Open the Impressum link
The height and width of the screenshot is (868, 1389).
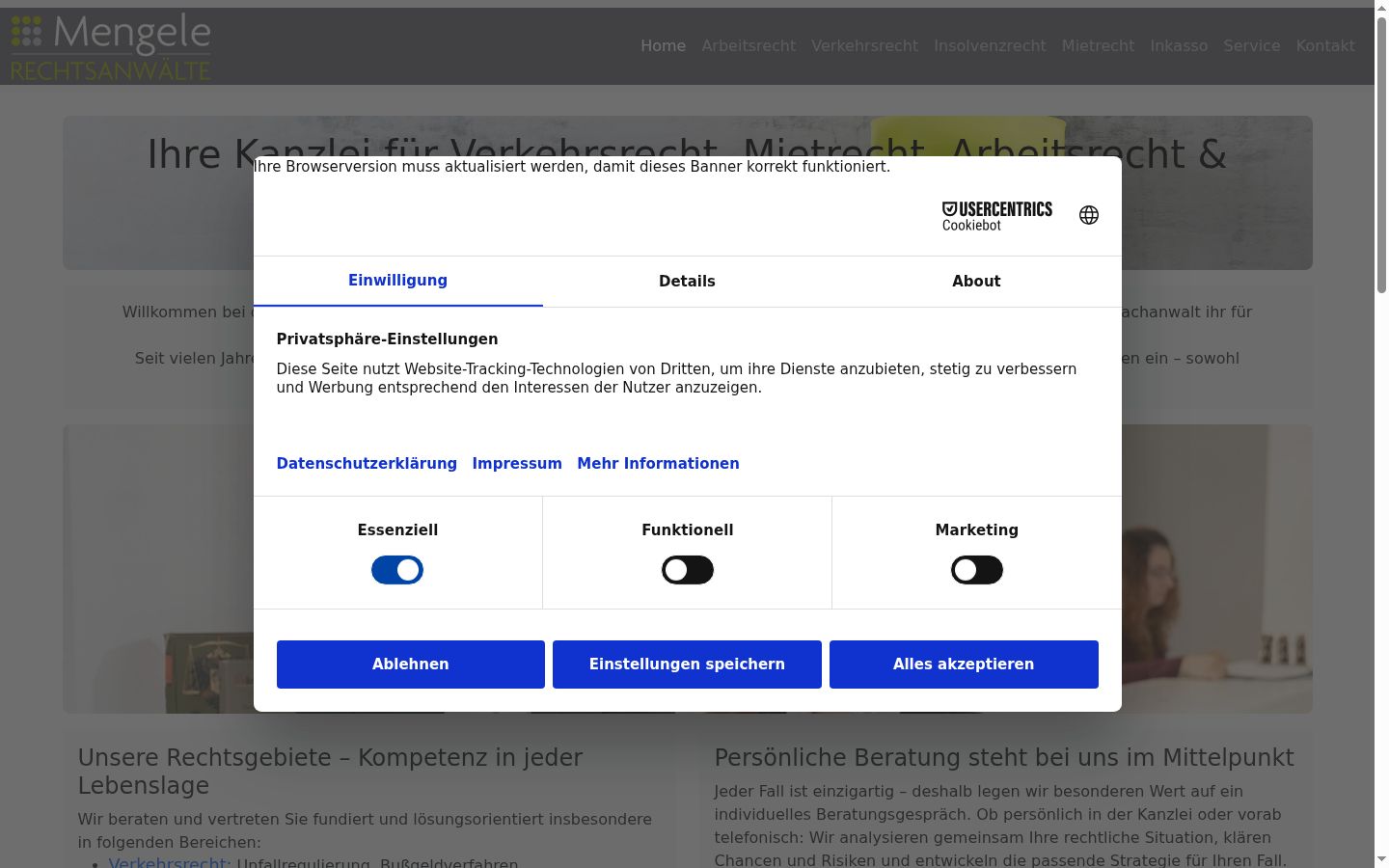(517, 464)
